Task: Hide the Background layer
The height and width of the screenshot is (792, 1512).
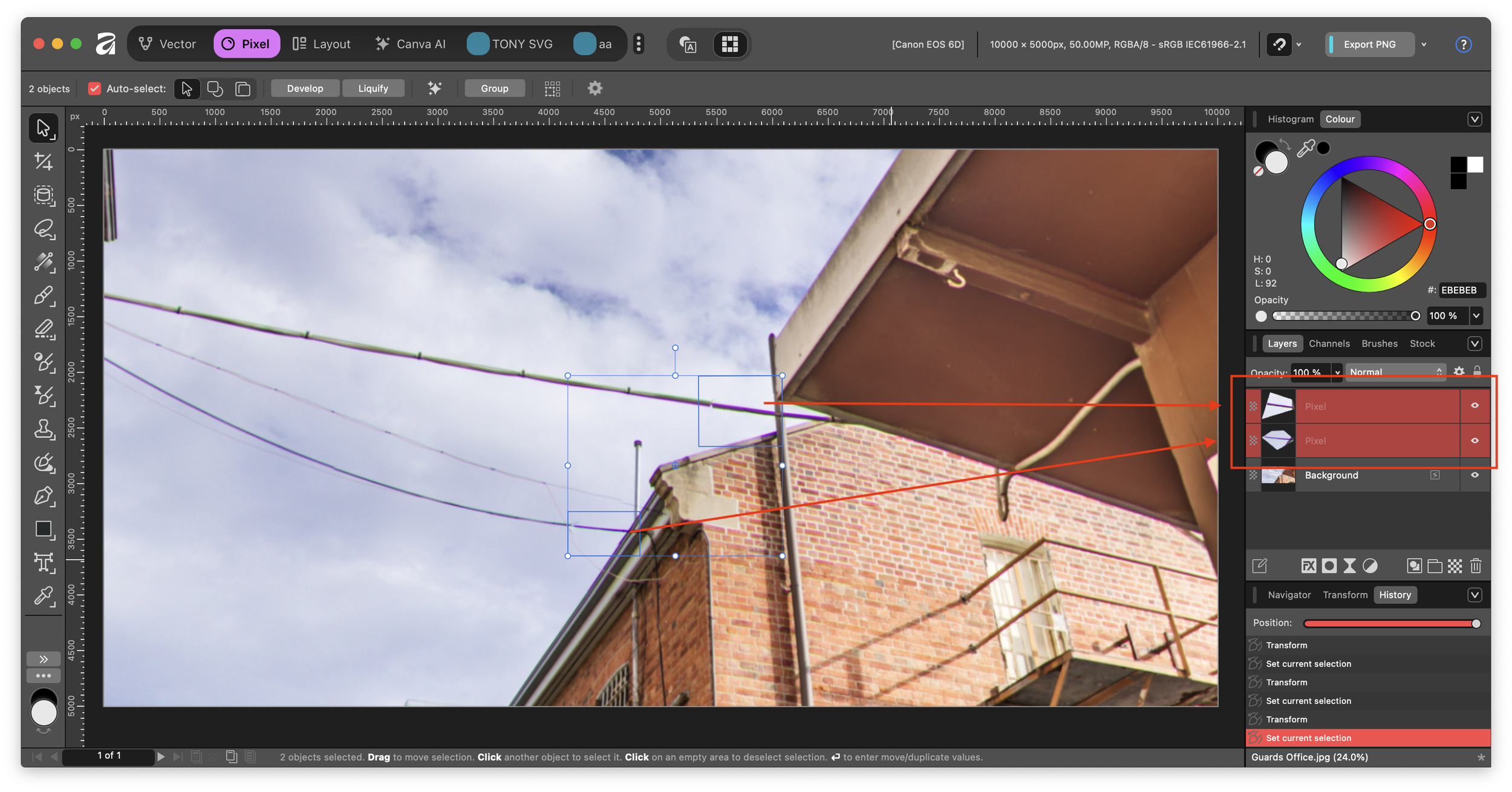Action: pos(1475,475)
